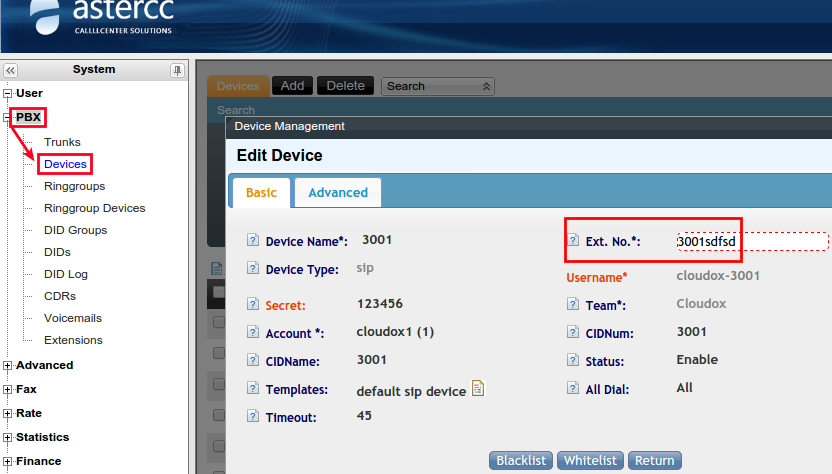Viewport: 832px width, 474px height.
Task: Click into the Ext. No. input field
Action: [751, 241]
